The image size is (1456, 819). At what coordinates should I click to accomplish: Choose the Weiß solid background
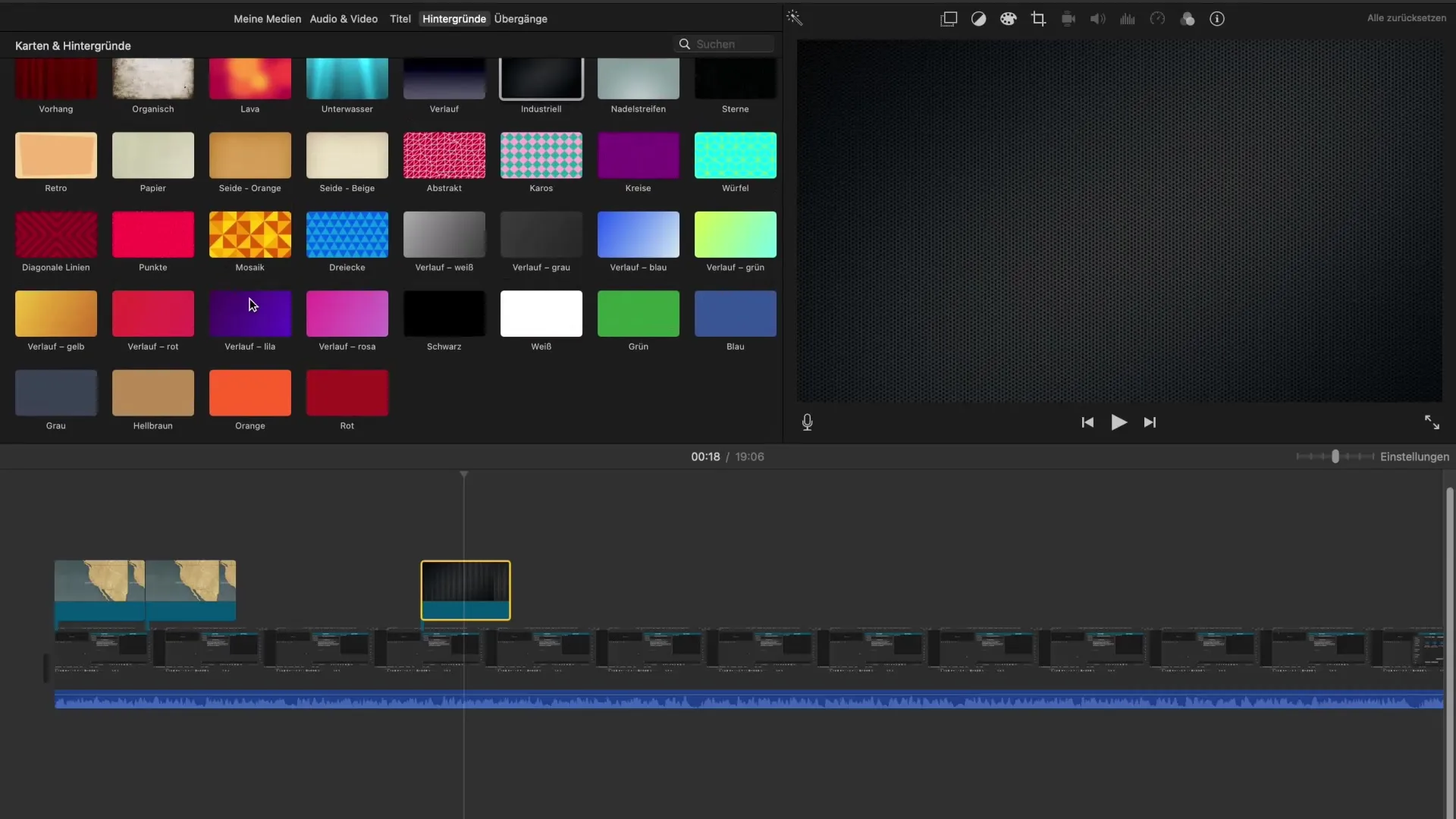[541, 314]
